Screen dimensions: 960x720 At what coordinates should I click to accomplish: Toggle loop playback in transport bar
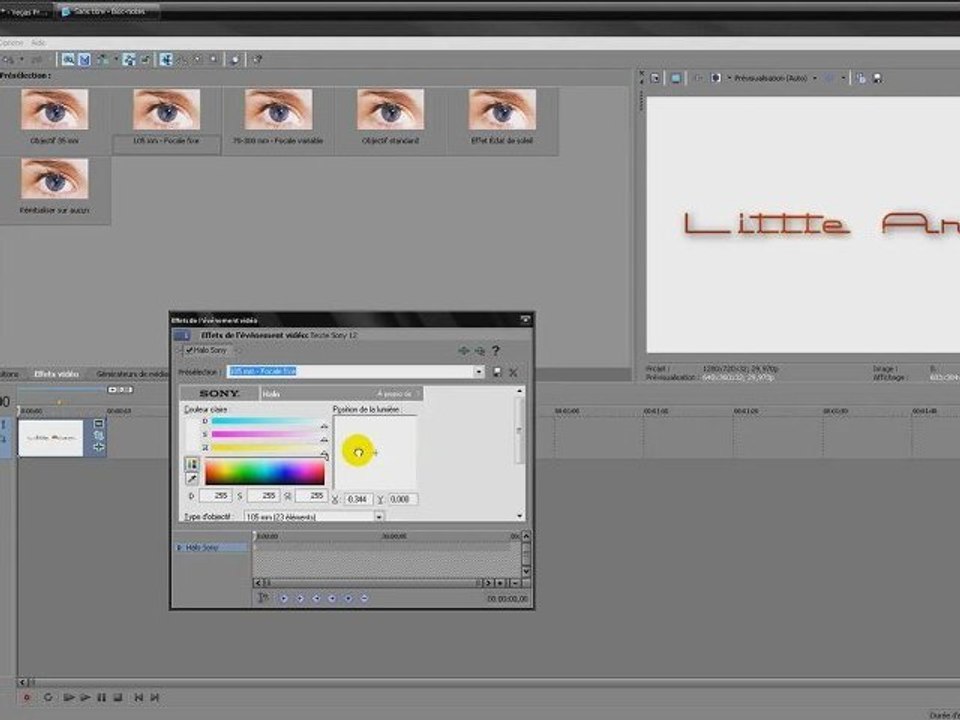pos(48,697)
